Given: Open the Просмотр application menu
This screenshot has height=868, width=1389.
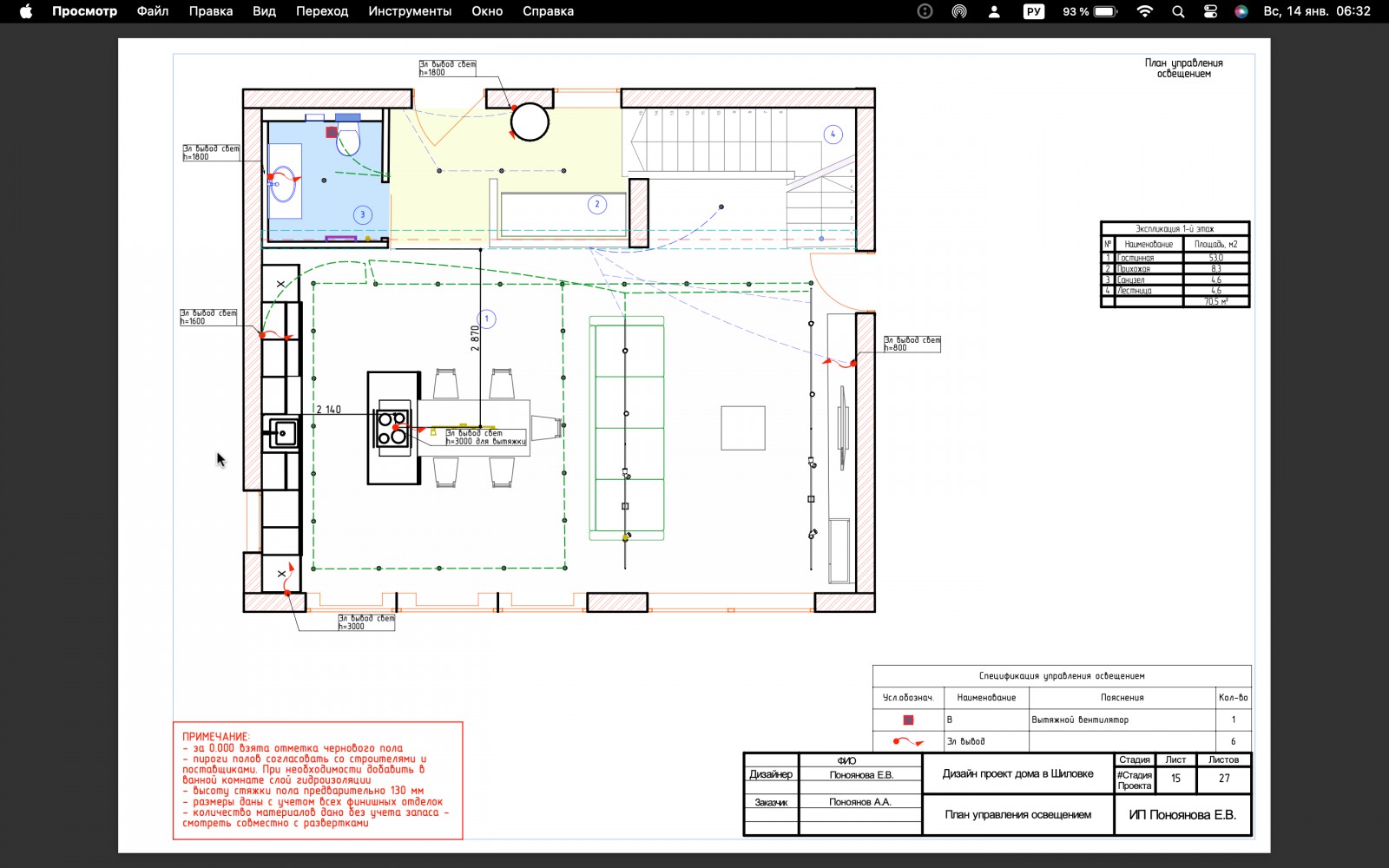Looking at the screenshot, I should pyautogui.click(x=84, y=11).
